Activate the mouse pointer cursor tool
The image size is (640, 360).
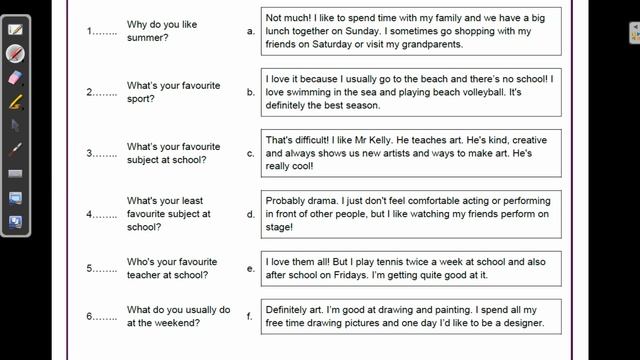click(x=16, y=125)
